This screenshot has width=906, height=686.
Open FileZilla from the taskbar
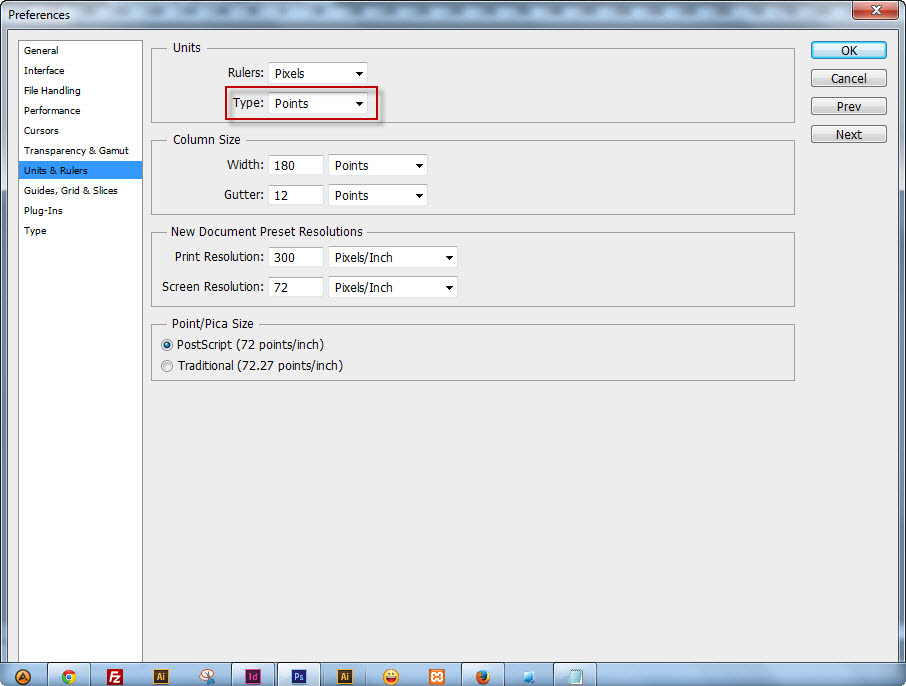point(115,676)
